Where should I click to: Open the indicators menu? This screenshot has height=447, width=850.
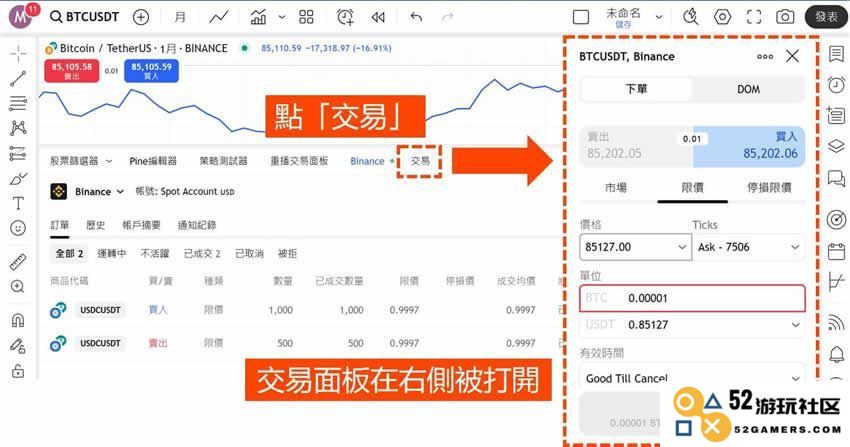tap(258, 17)
